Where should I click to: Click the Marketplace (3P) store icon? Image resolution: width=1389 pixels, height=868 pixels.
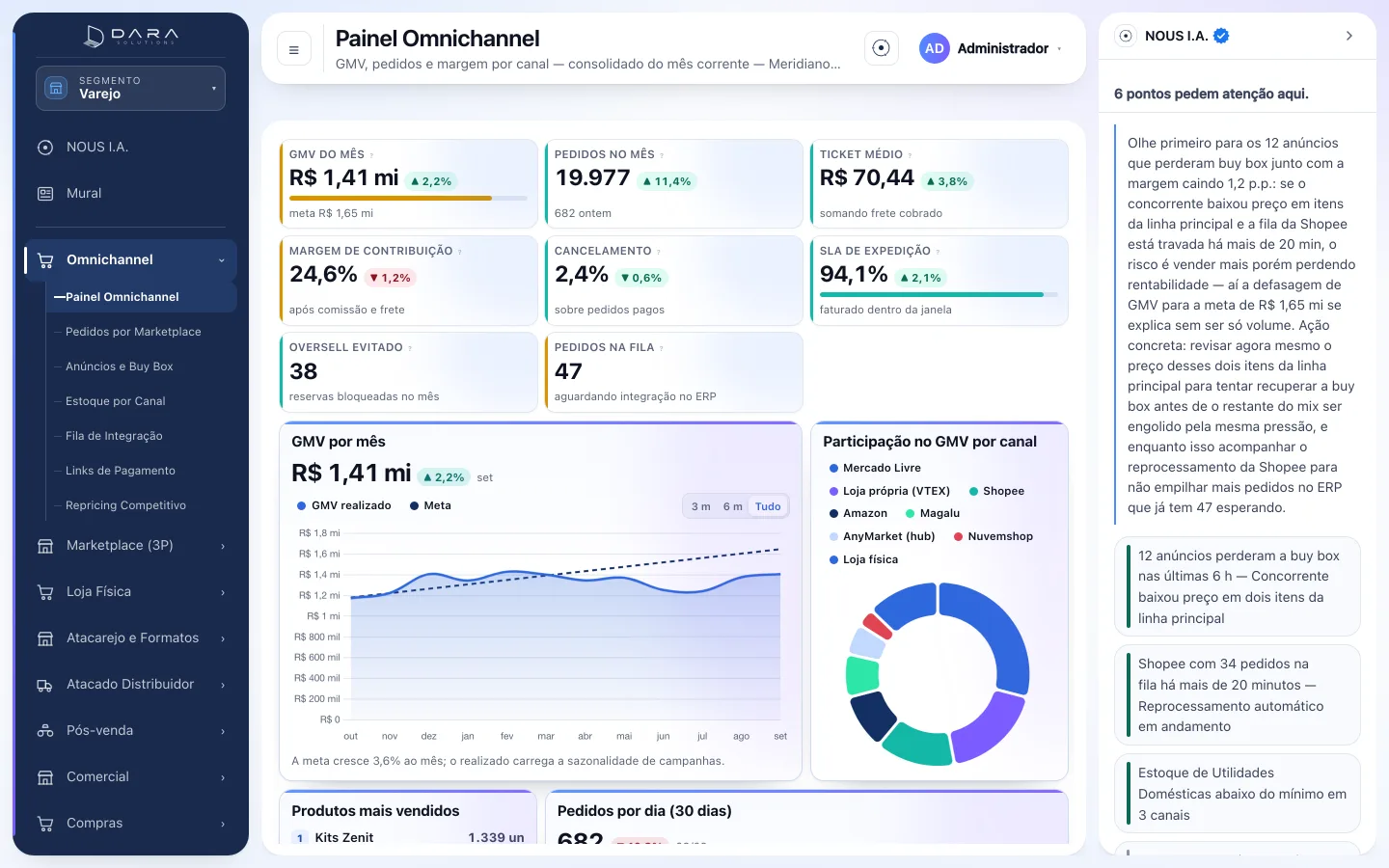coord(45,546)
